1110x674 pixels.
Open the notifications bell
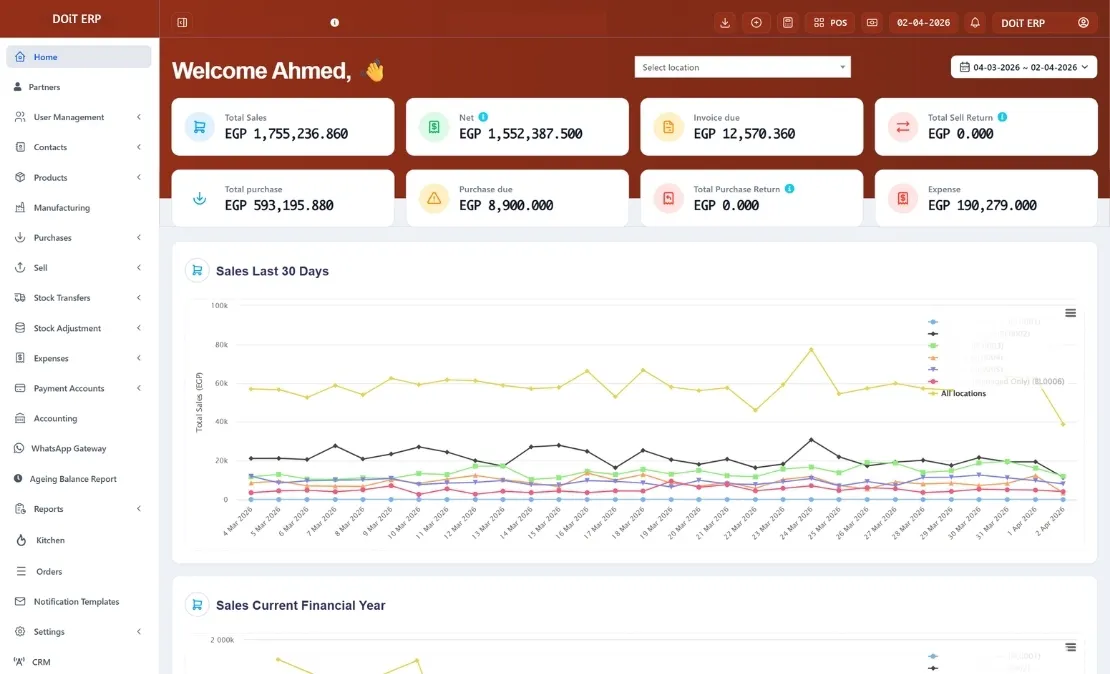coord(975,22)
